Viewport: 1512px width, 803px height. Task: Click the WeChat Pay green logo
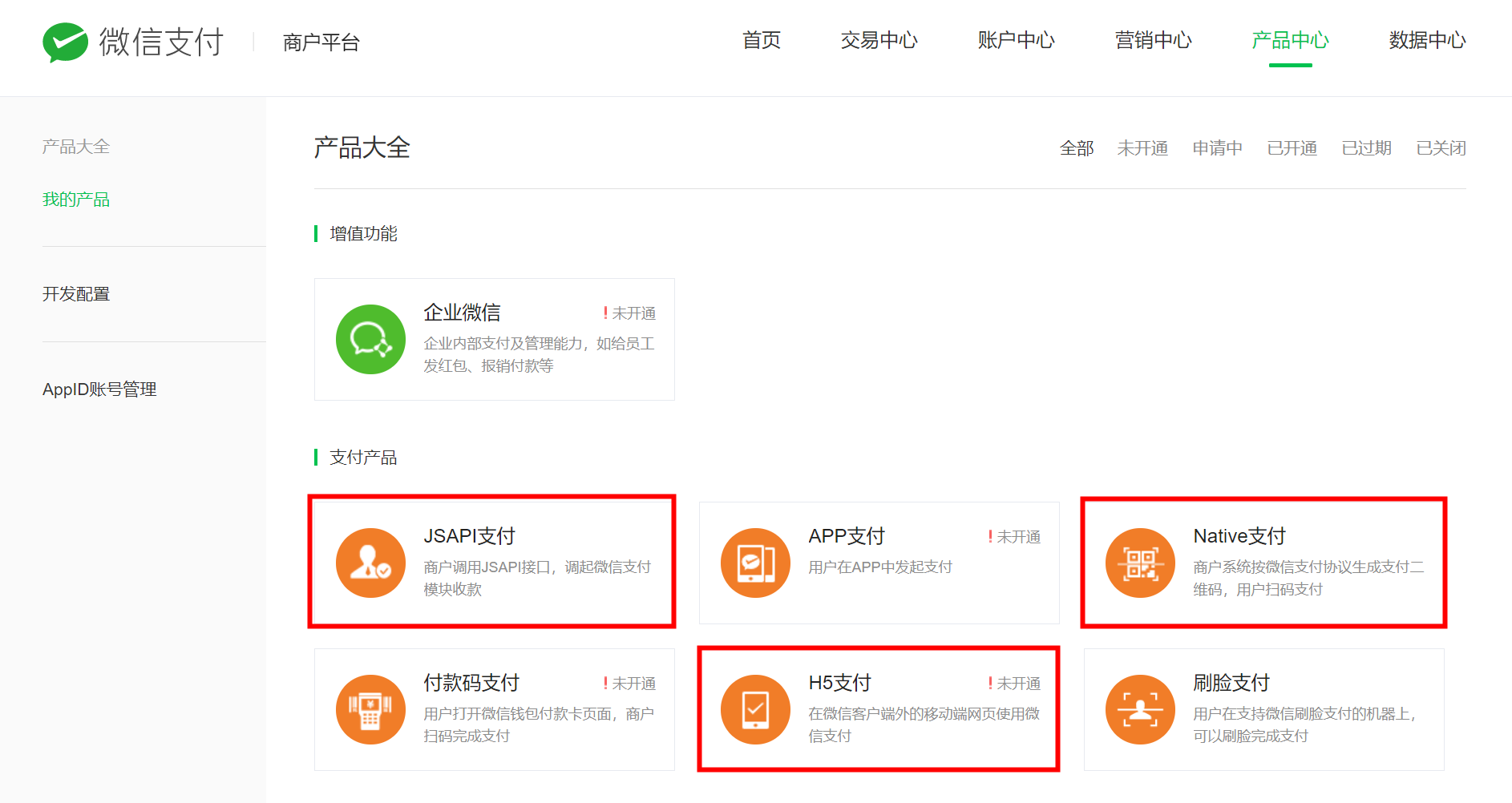pyautogui.click(x=65, y=42)
